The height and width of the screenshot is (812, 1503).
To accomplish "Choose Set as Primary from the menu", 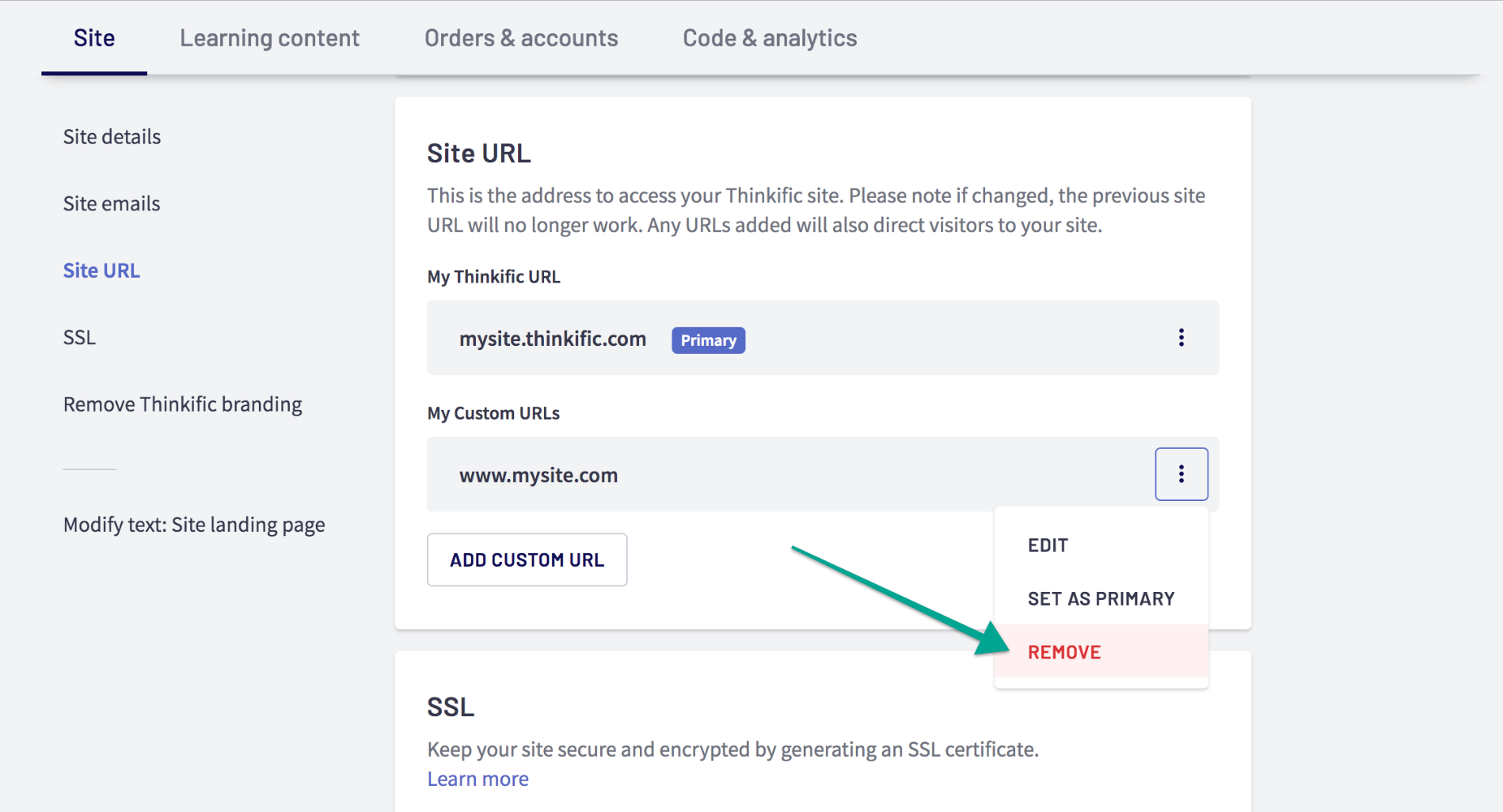I will (1102, 599).
